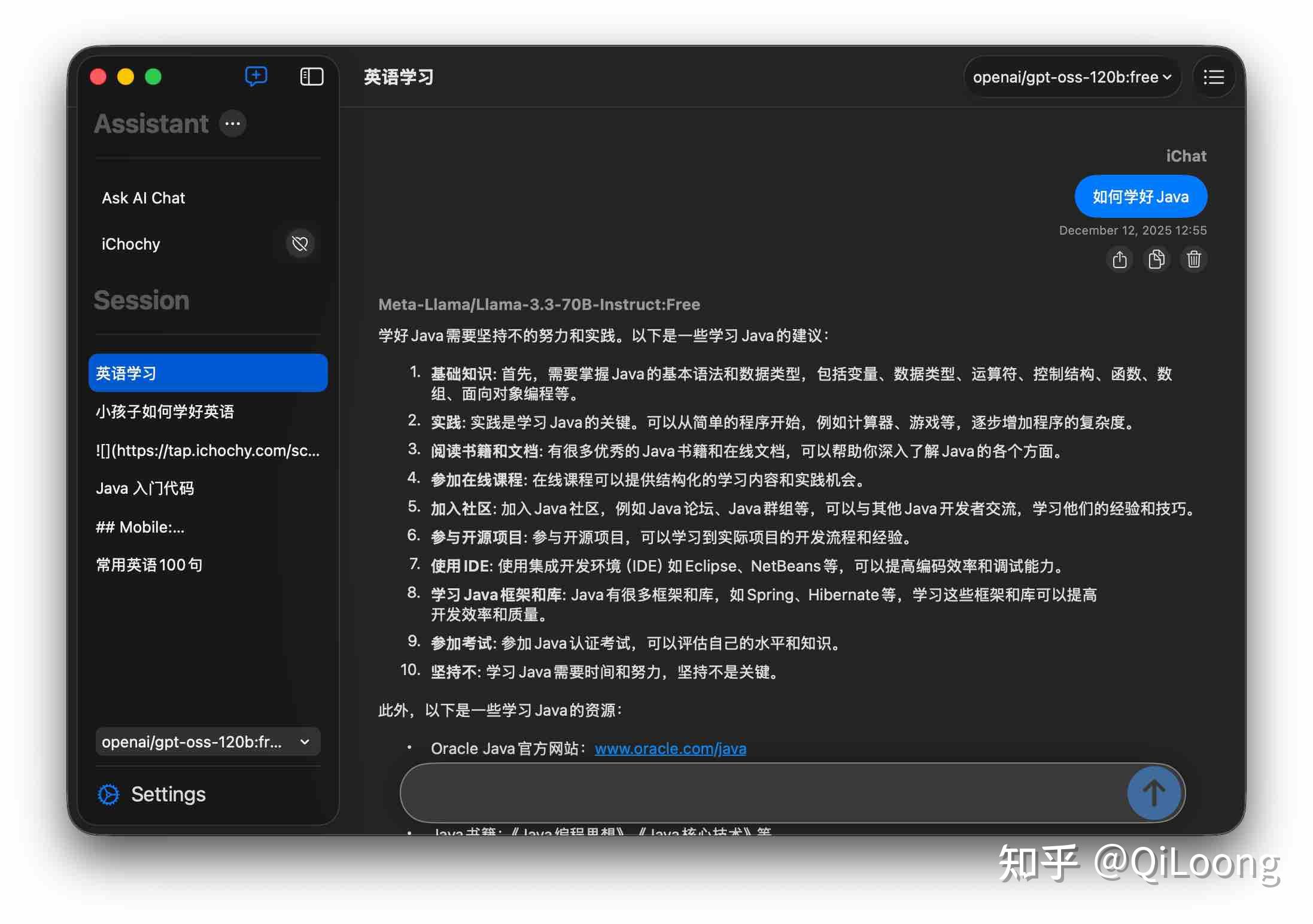Image resolution: width=1313 pixels, height=924 pixels.
Task: Open the Assistant ellipsis options menu
Action: [x=232, y=124]
